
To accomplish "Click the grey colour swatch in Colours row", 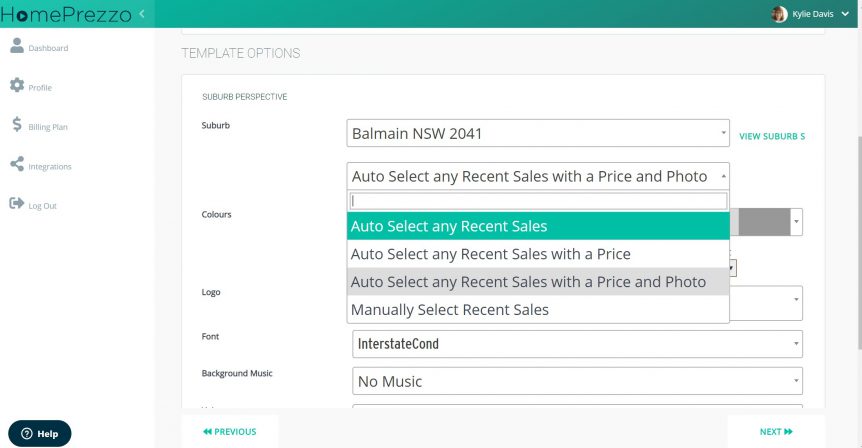I will [764, 222].
